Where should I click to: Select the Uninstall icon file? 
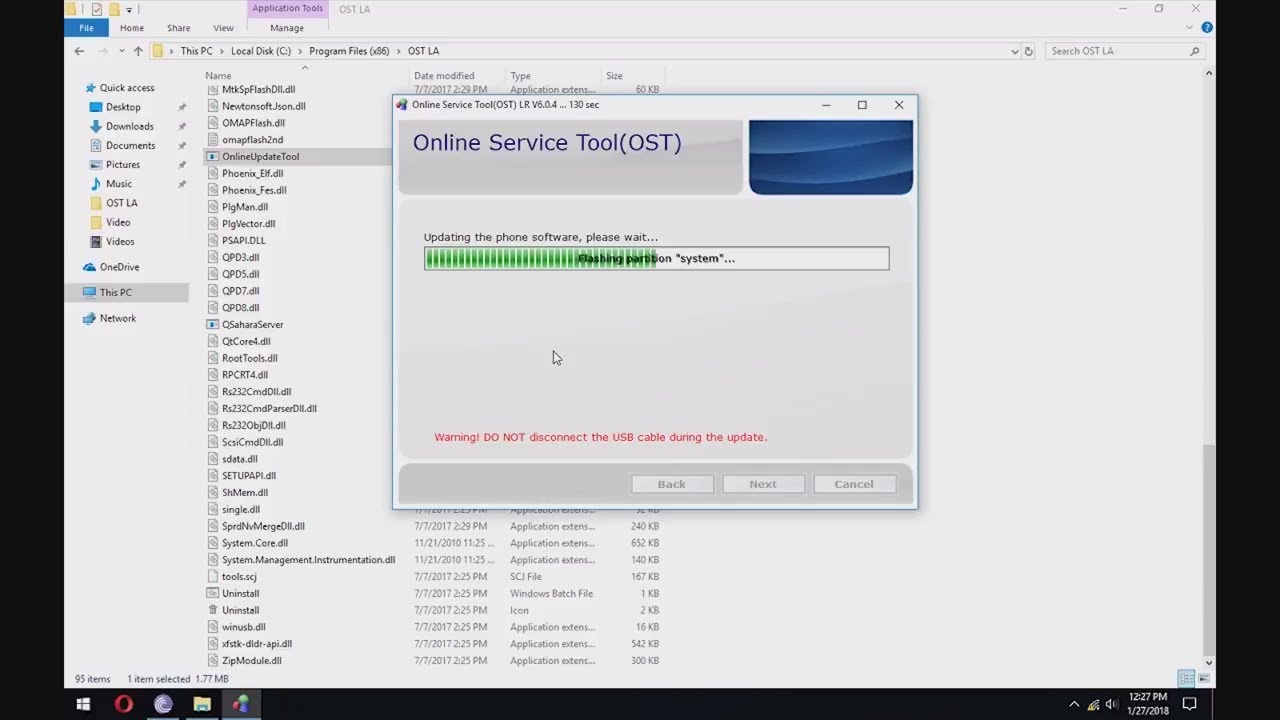click(240, 610)
